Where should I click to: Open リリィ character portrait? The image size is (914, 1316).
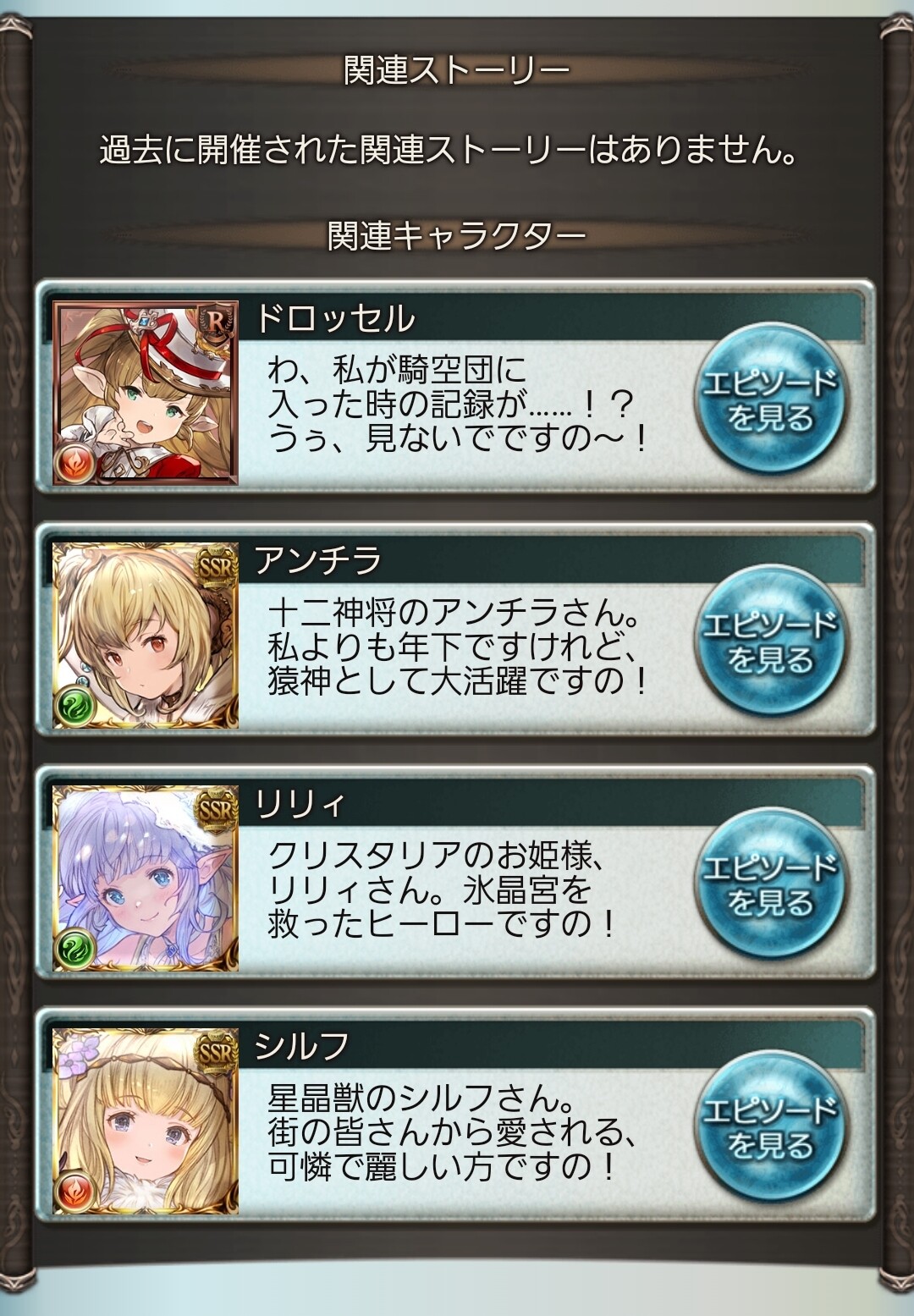tap(146, 878)
